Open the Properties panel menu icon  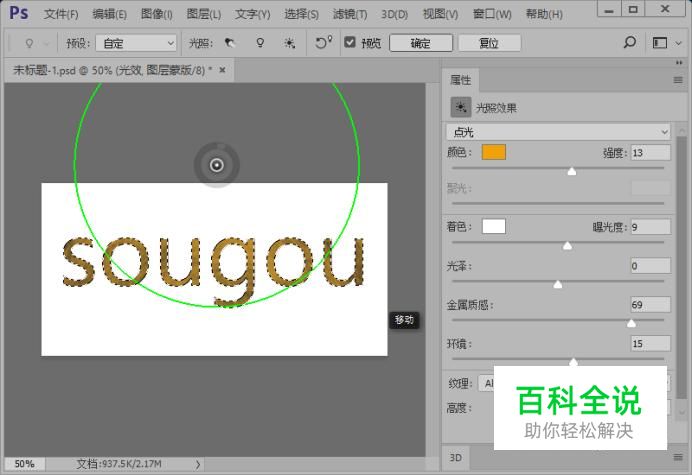[x=678, y=80]
